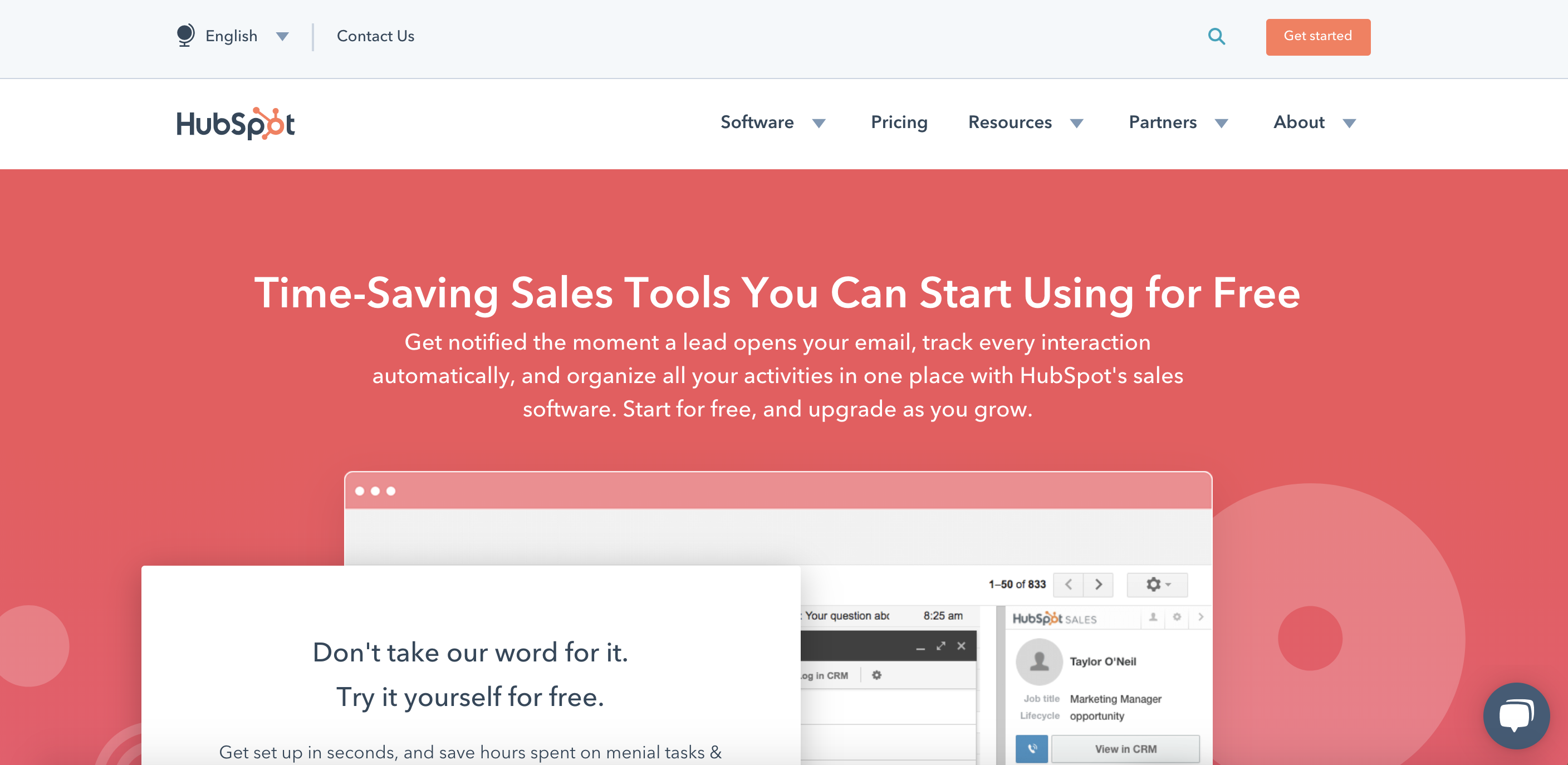
Task: Click the contact person icon in HubSpot Sales header
Action: point(1154,617)
